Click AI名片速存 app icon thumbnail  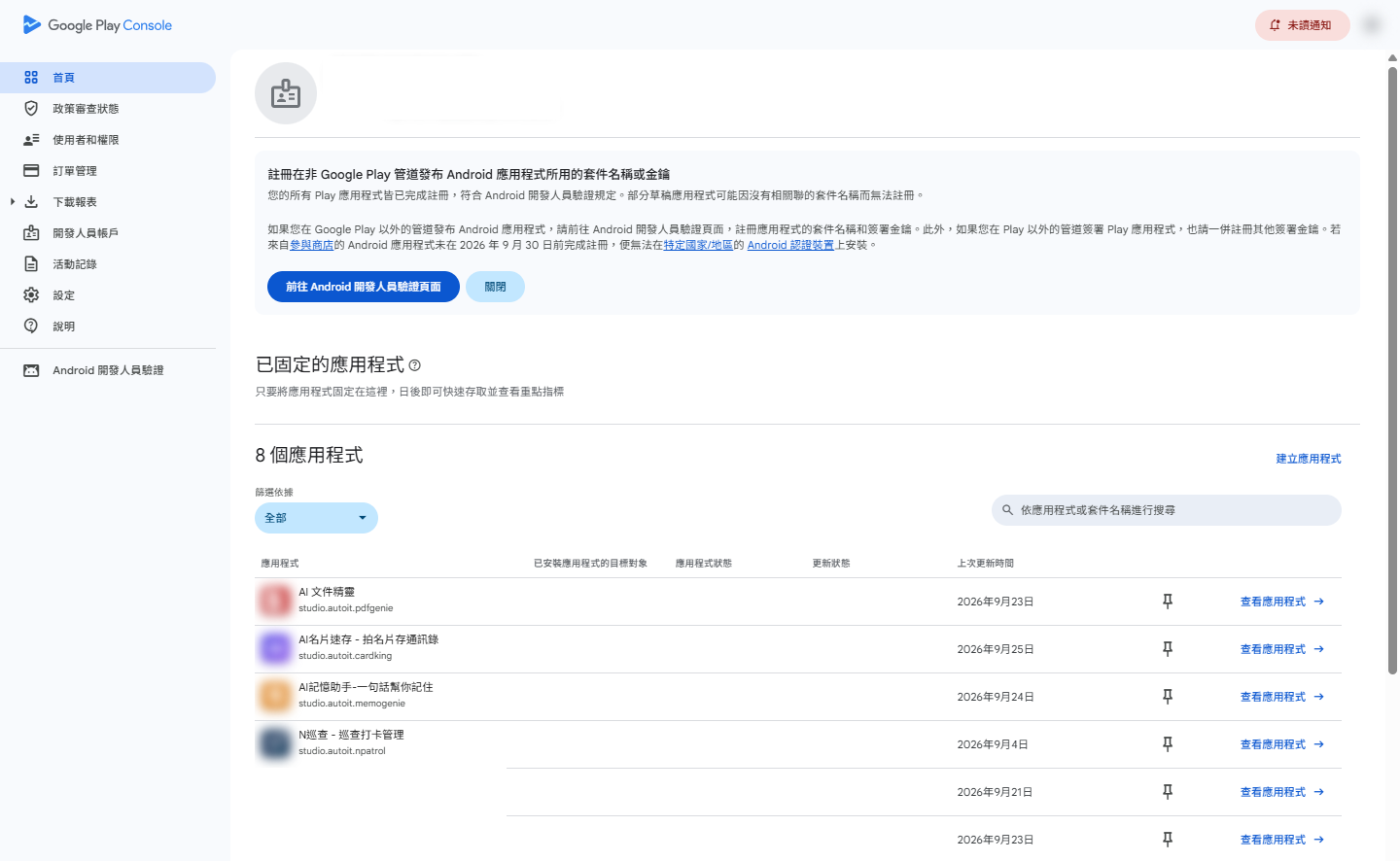[275, 648]
